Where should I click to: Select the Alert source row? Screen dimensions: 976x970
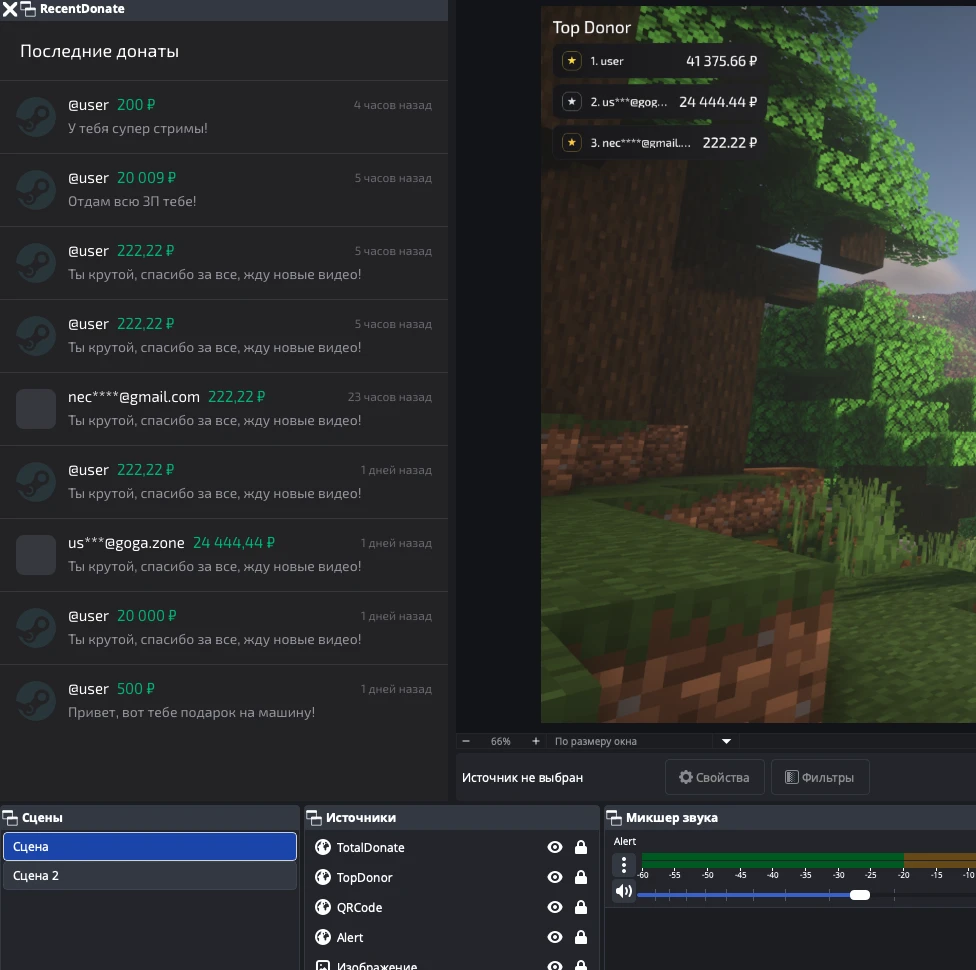(x=452, y=937)
